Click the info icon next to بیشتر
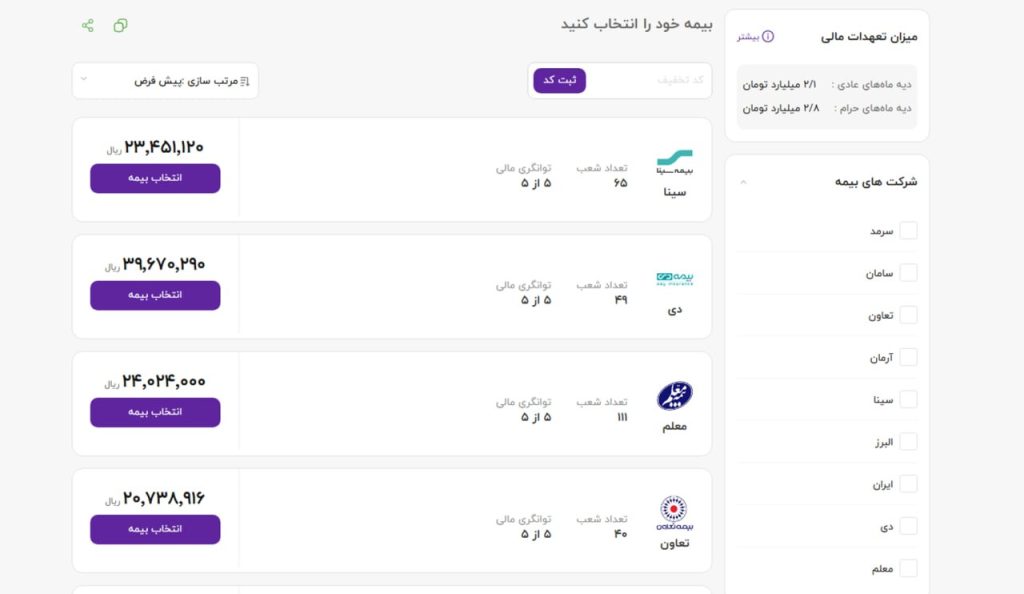1024x594 pixels. click(x=768, y=37)
